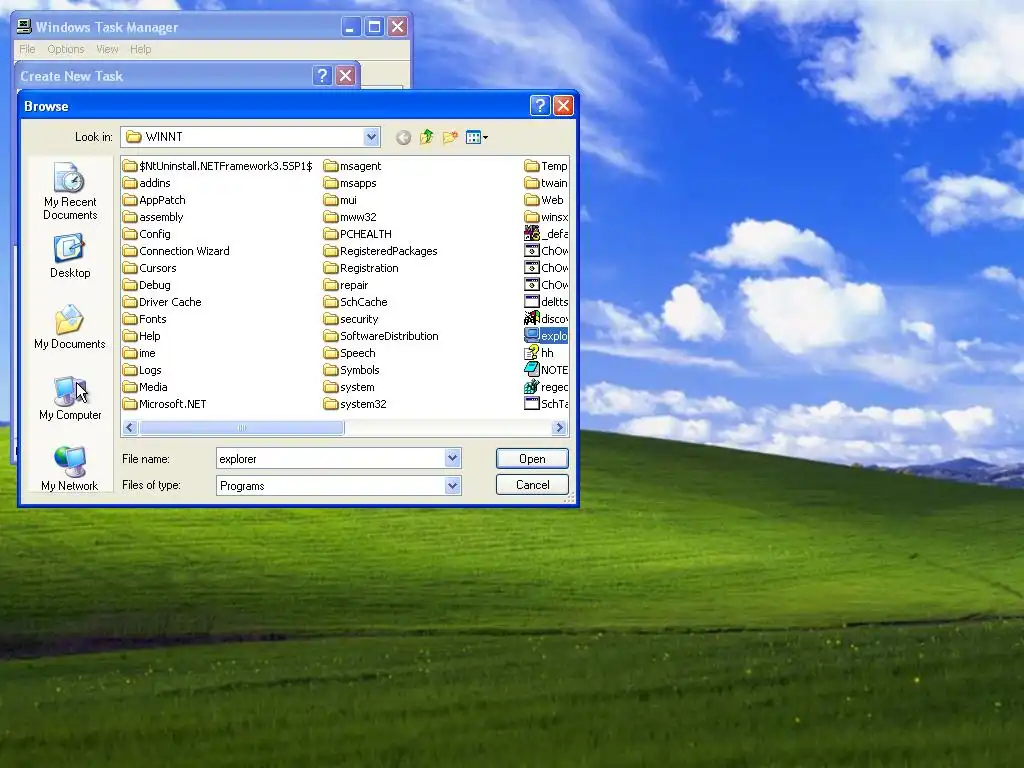Click the File name input field
Screen dimensions: 1024x768
(330, 458)
